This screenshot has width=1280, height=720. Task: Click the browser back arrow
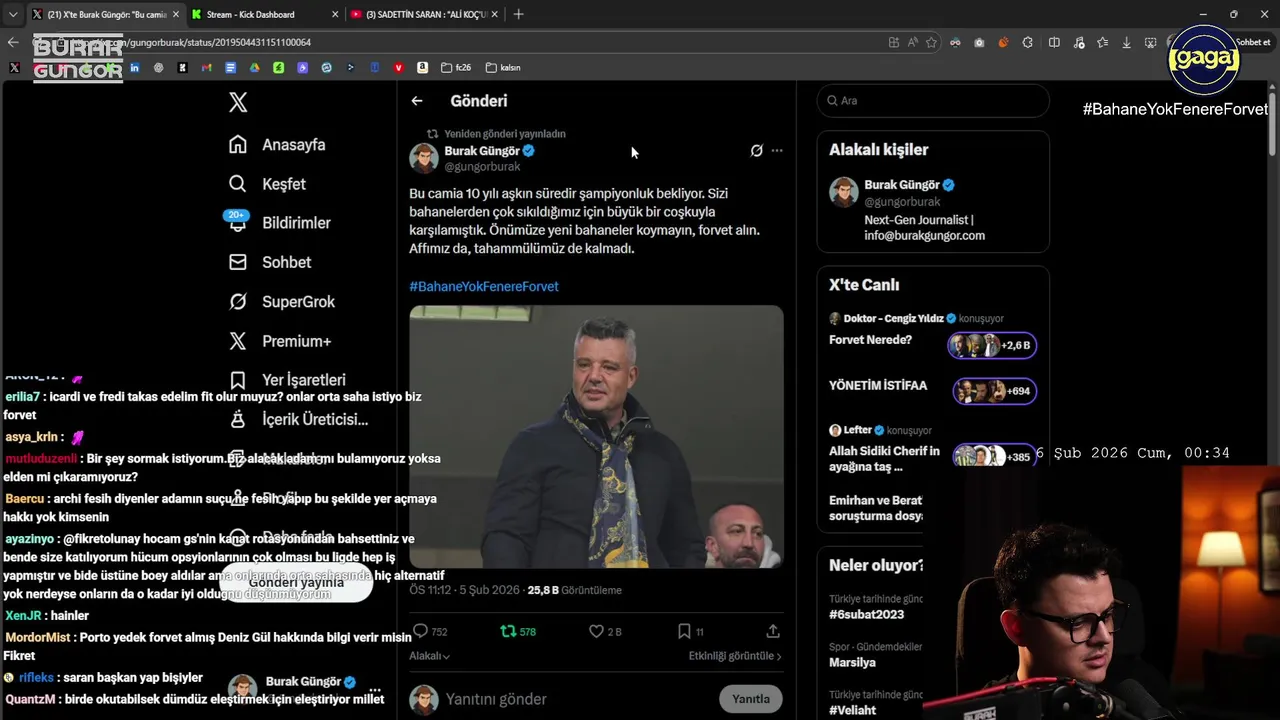tap(13, 42)
